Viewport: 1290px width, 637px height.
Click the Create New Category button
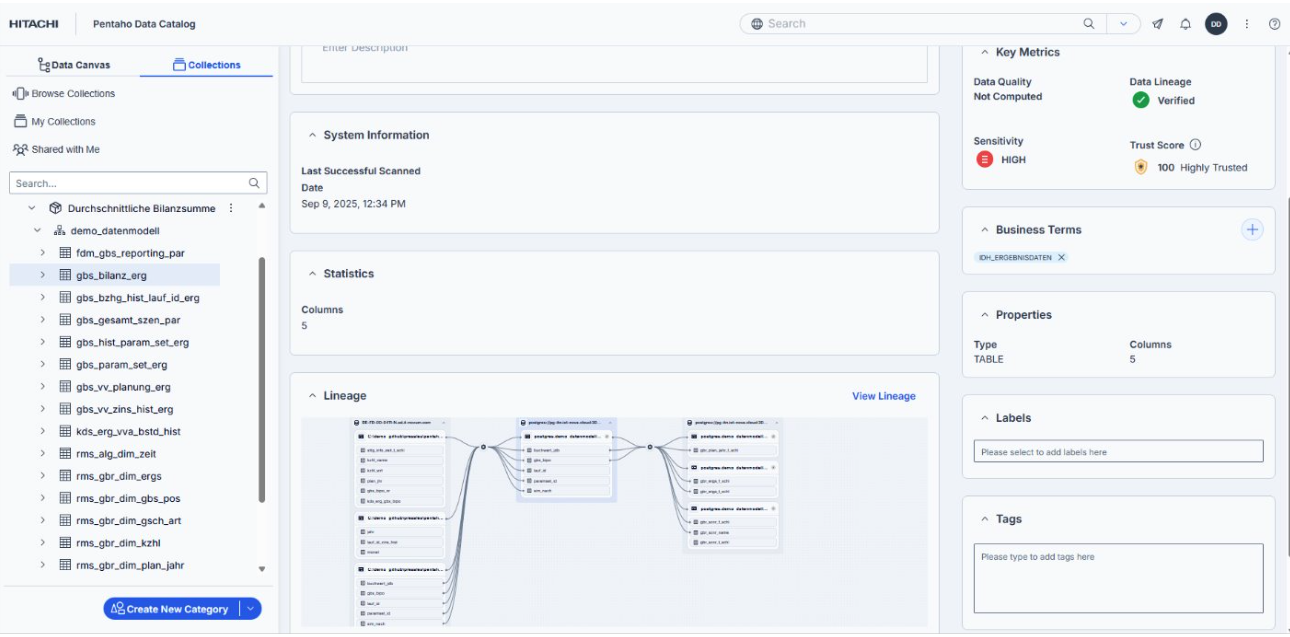click(170, 609)
